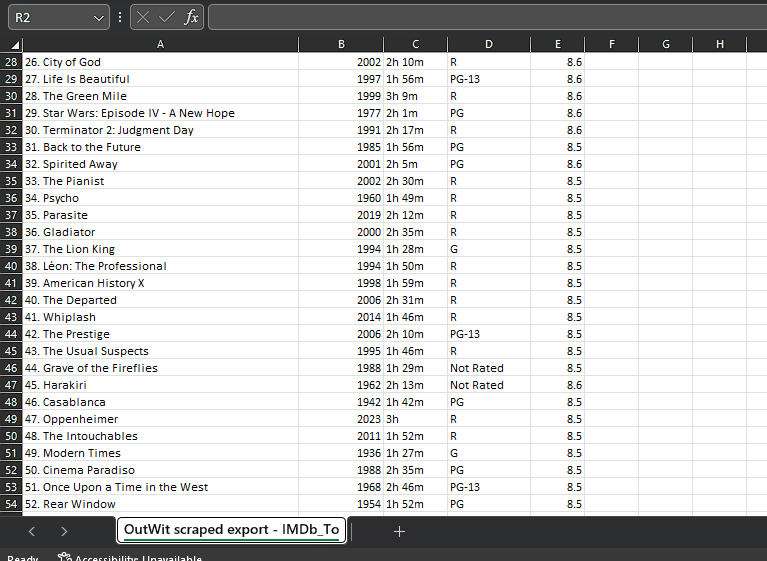767x561 pixels.
Task: Click the Enter checkmark icon in formula bar
Action: point(167,18)
